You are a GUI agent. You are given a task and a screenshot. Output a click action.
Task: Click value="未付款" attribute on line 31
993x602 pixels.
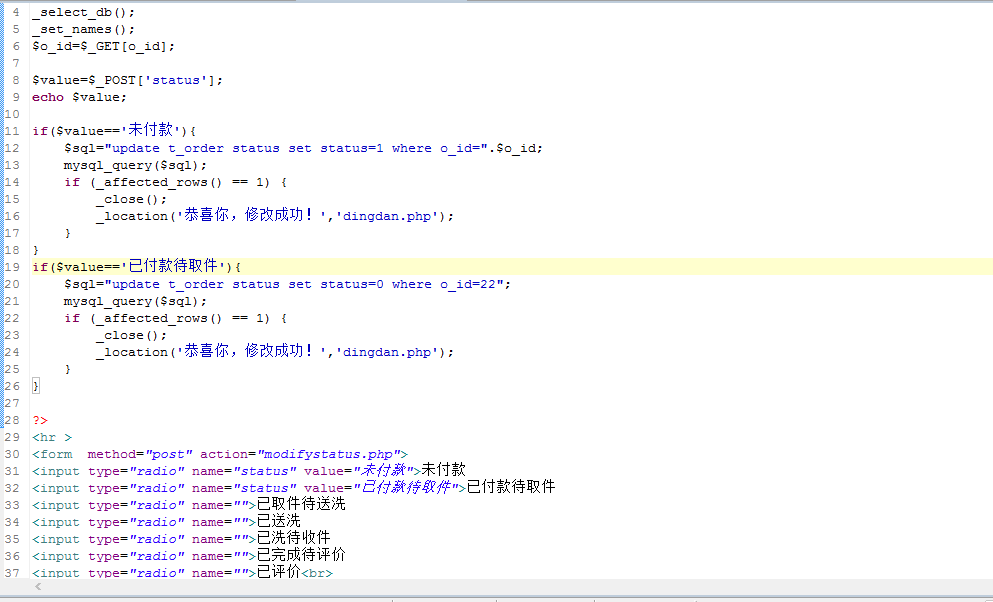coord(358,470)
